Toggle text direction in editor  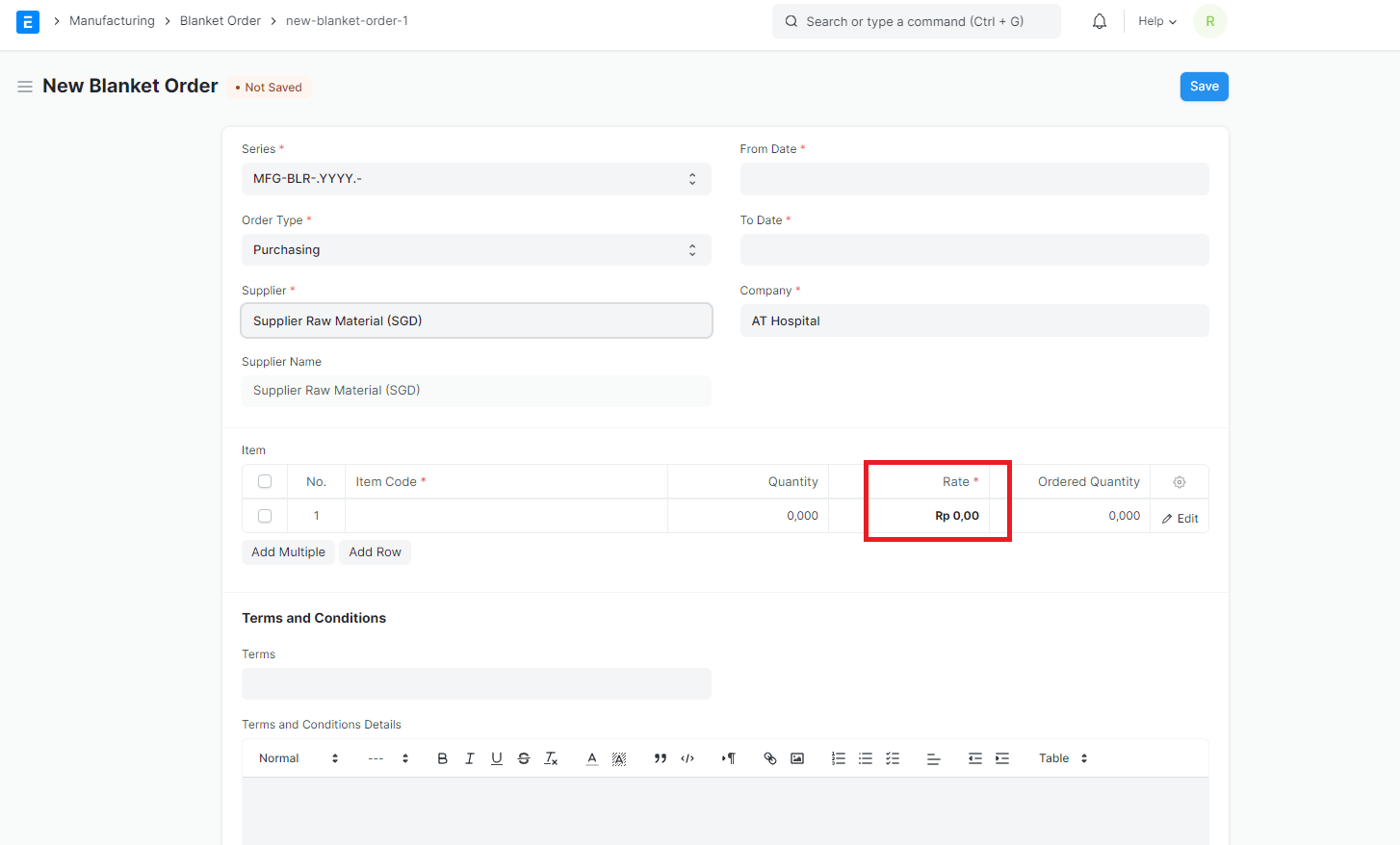click(729, 758)
